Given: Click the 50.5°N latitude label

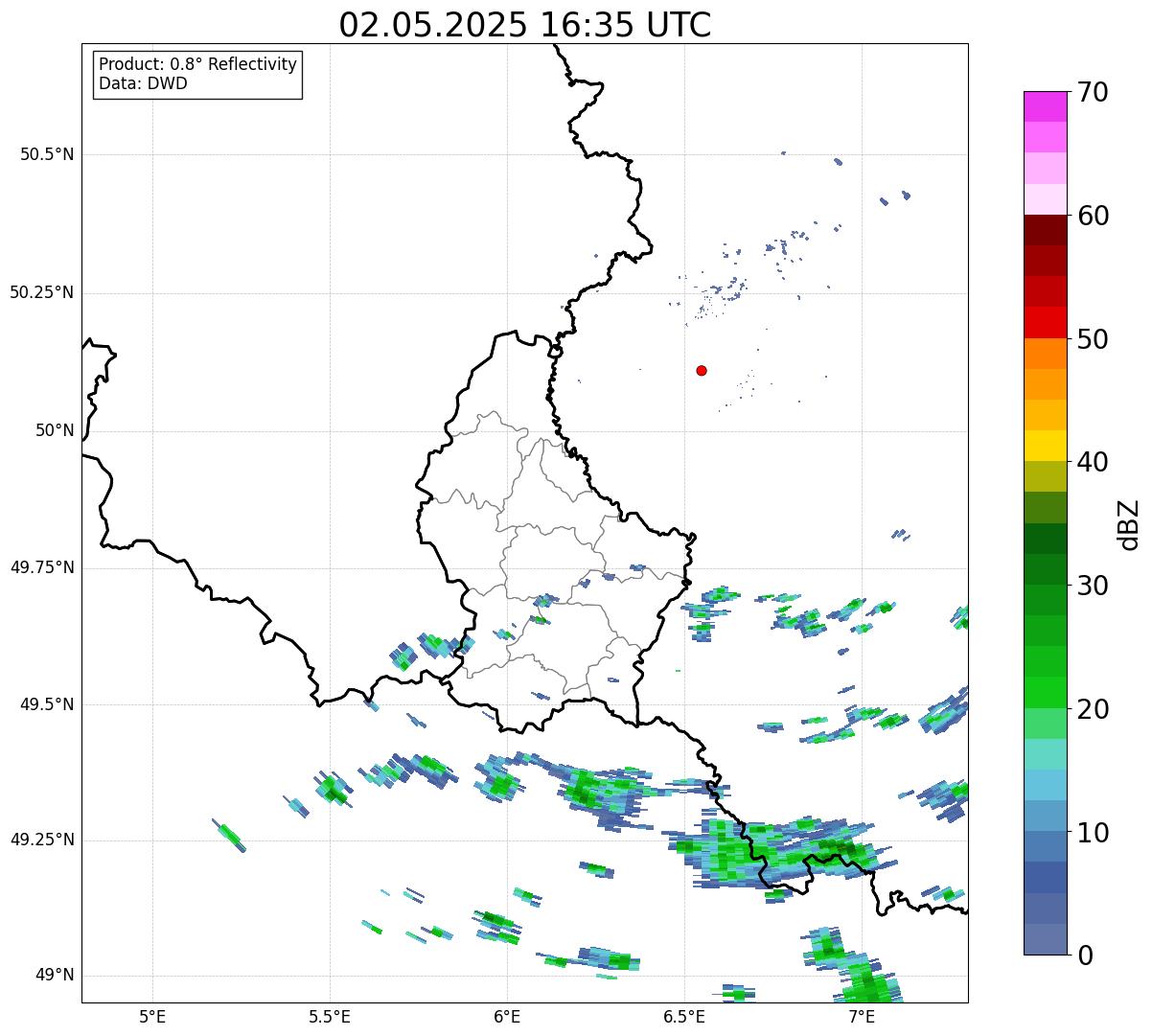Looking at the screenshot, I should click(x=47, y=155).
